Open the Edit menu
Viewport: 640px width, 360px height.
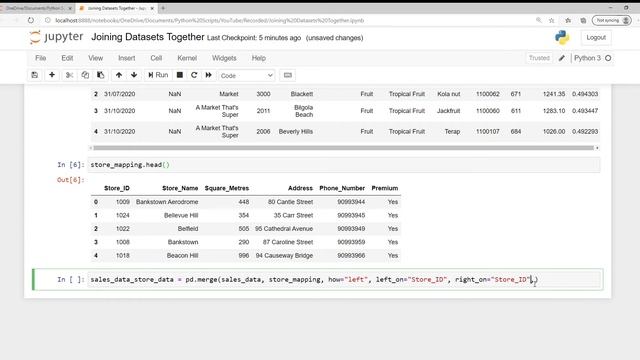point(67,58)
